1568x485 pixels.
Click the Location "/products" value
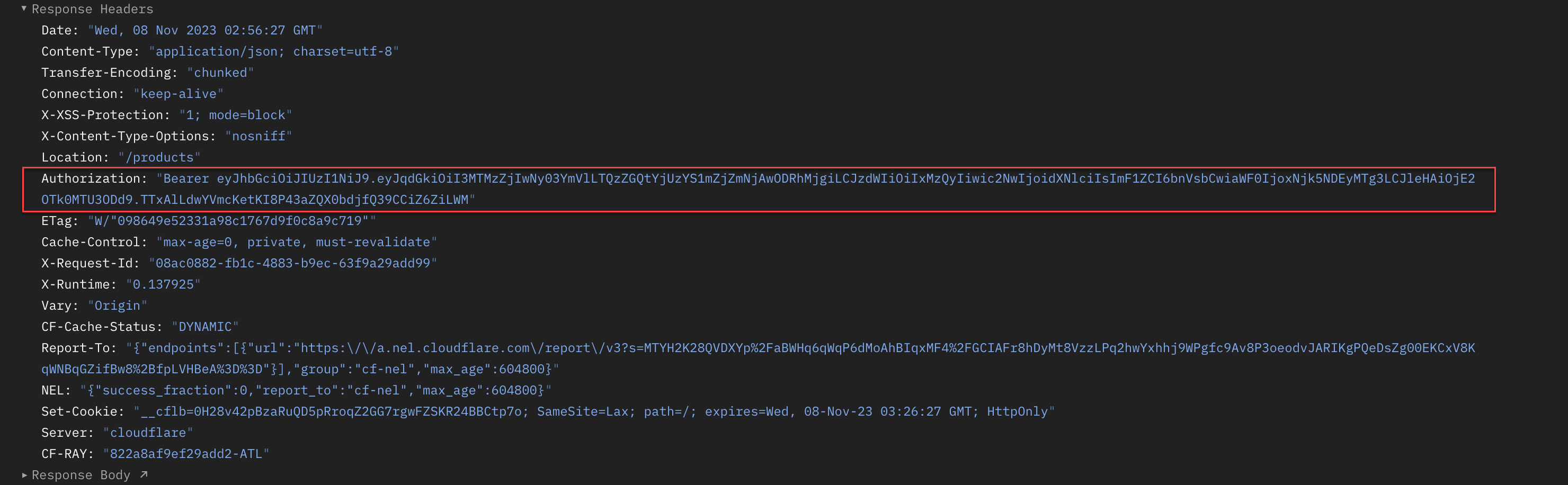pyautogui.click(x=159, y=158)
